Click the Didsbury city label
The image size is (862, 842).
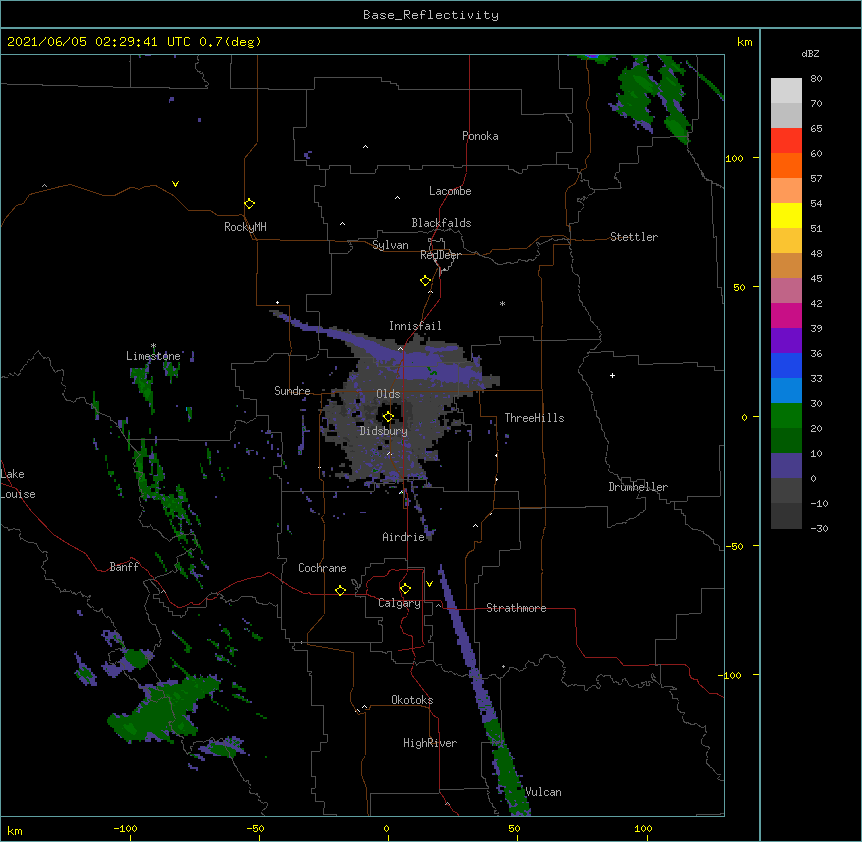384,431
